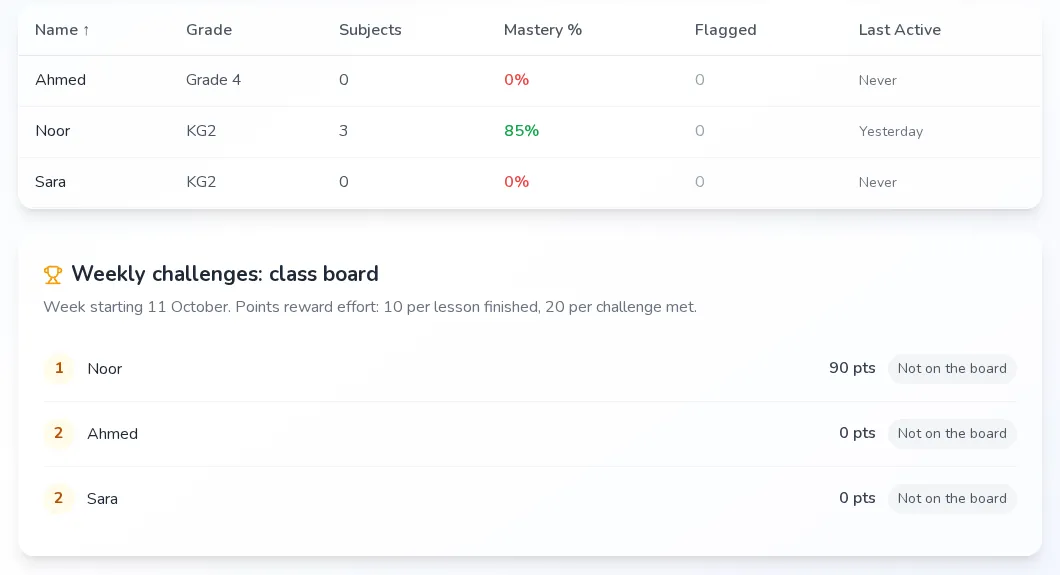Click Noor's 85% mastery value
The image size is (1060, 575).
[521, 131]
